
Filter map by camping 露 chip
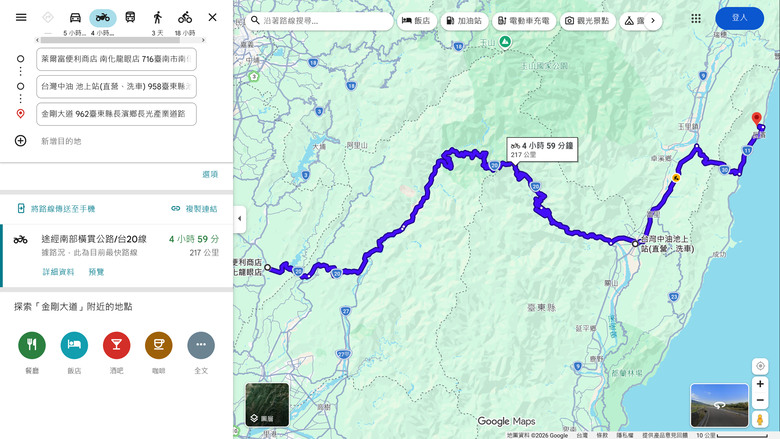[x=633, y=21]
